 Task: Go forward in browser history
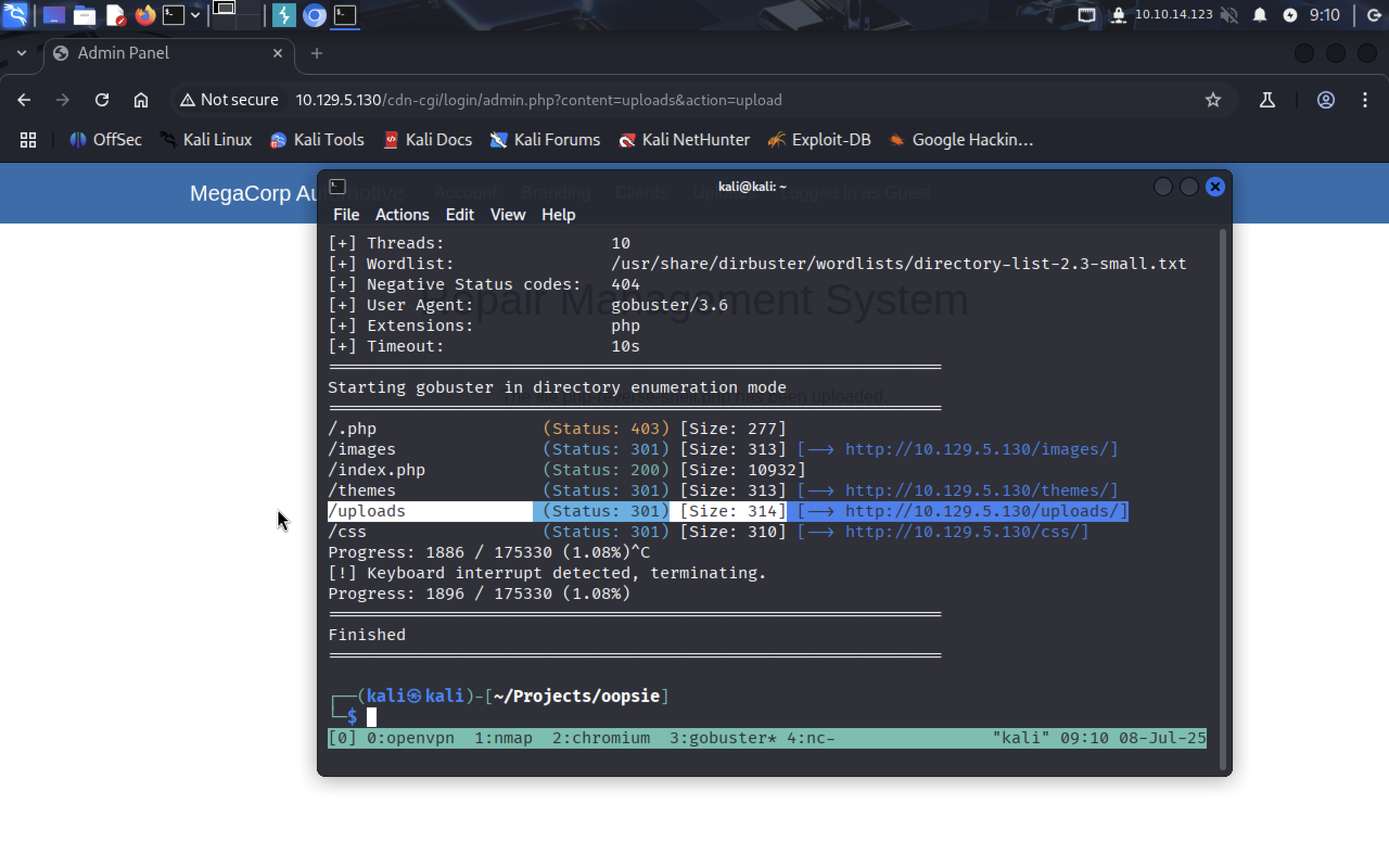(62, 100)
